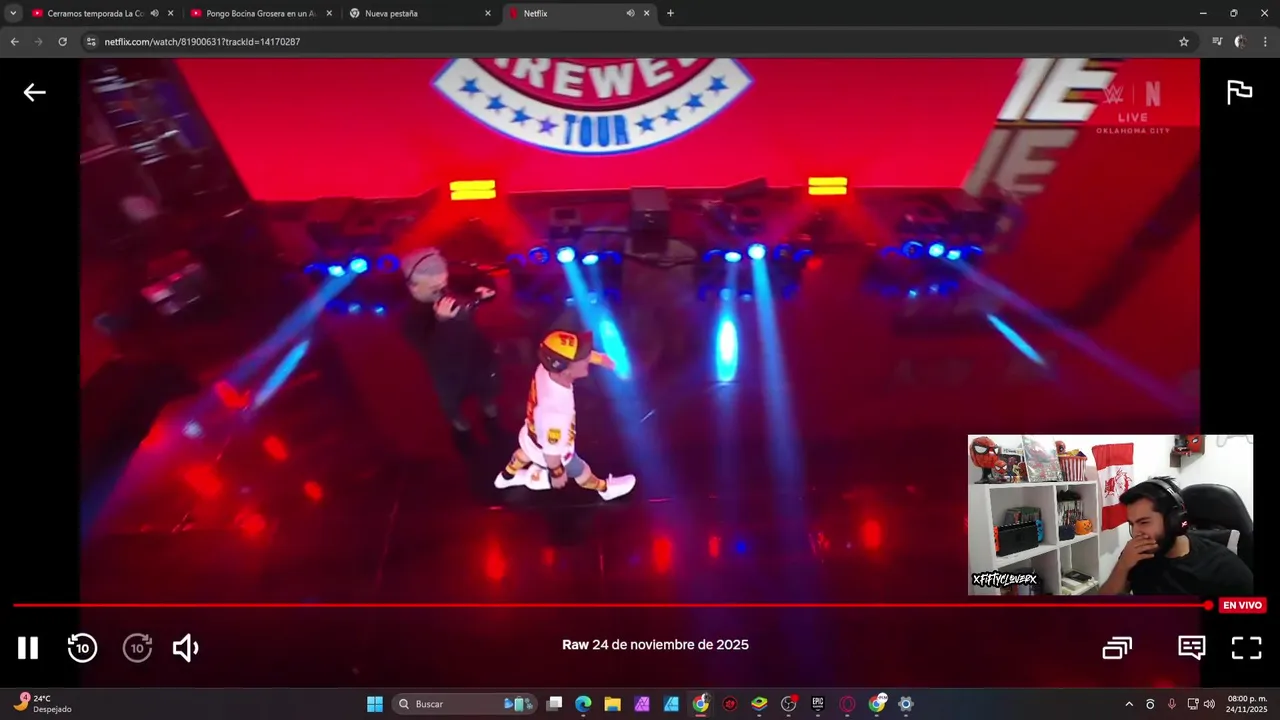Open File Explorer from taskbar
This screenshot has width=1280, height=720.
613,704
